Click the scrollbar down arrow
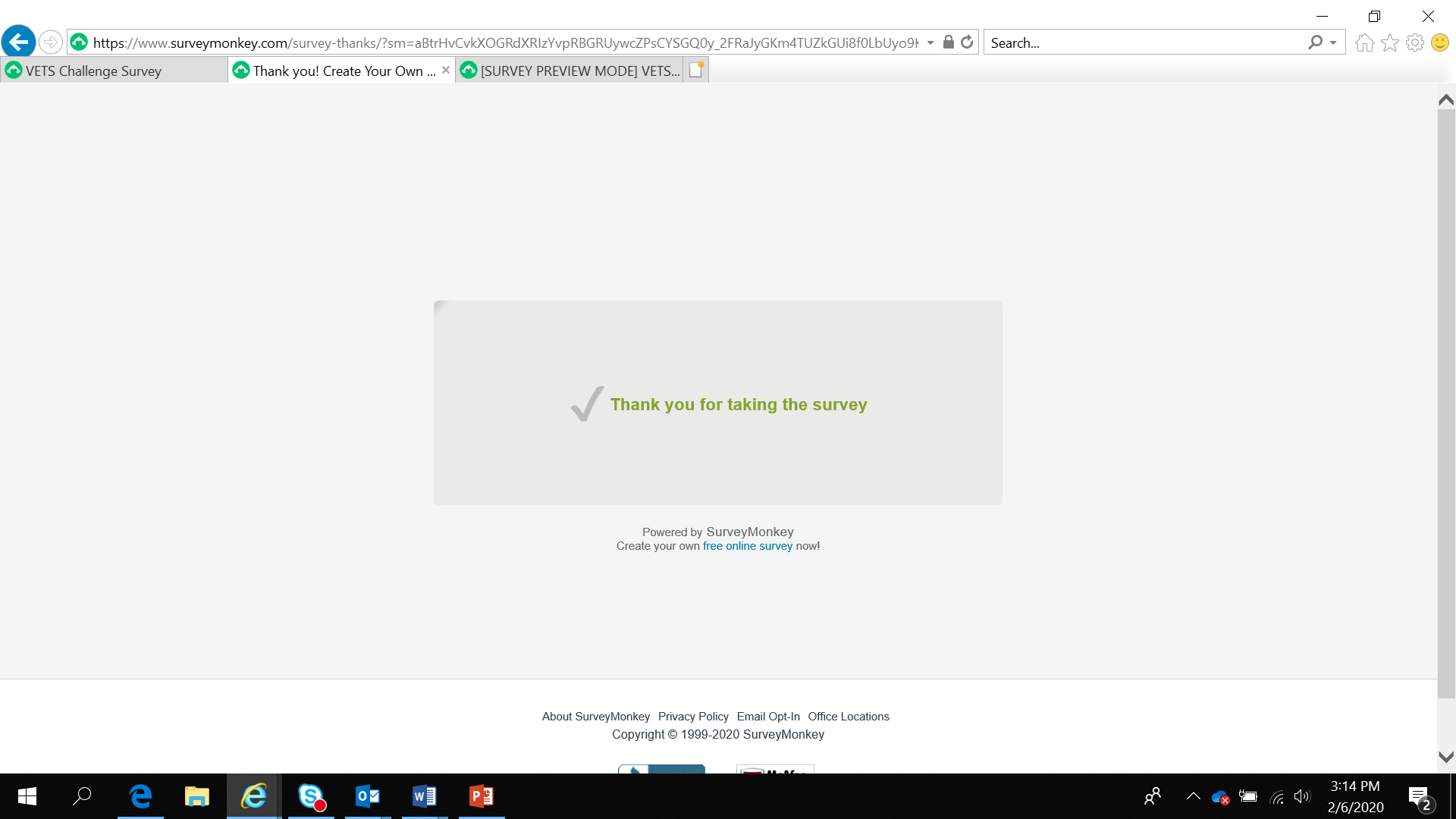Viewport: 1456px width, 819px height. coord(1445,757)
